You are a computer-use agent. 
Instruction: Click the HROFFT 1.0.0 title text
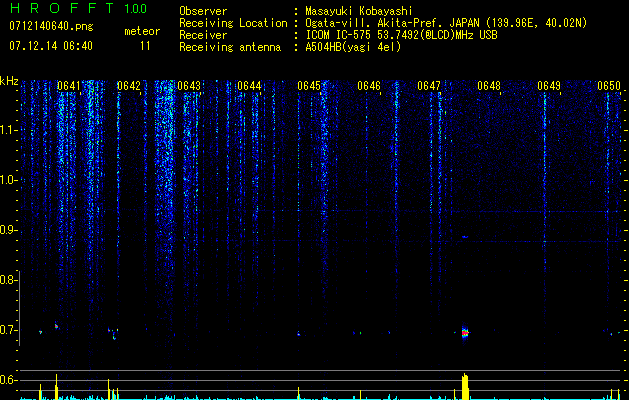click(x=78, y=8)
